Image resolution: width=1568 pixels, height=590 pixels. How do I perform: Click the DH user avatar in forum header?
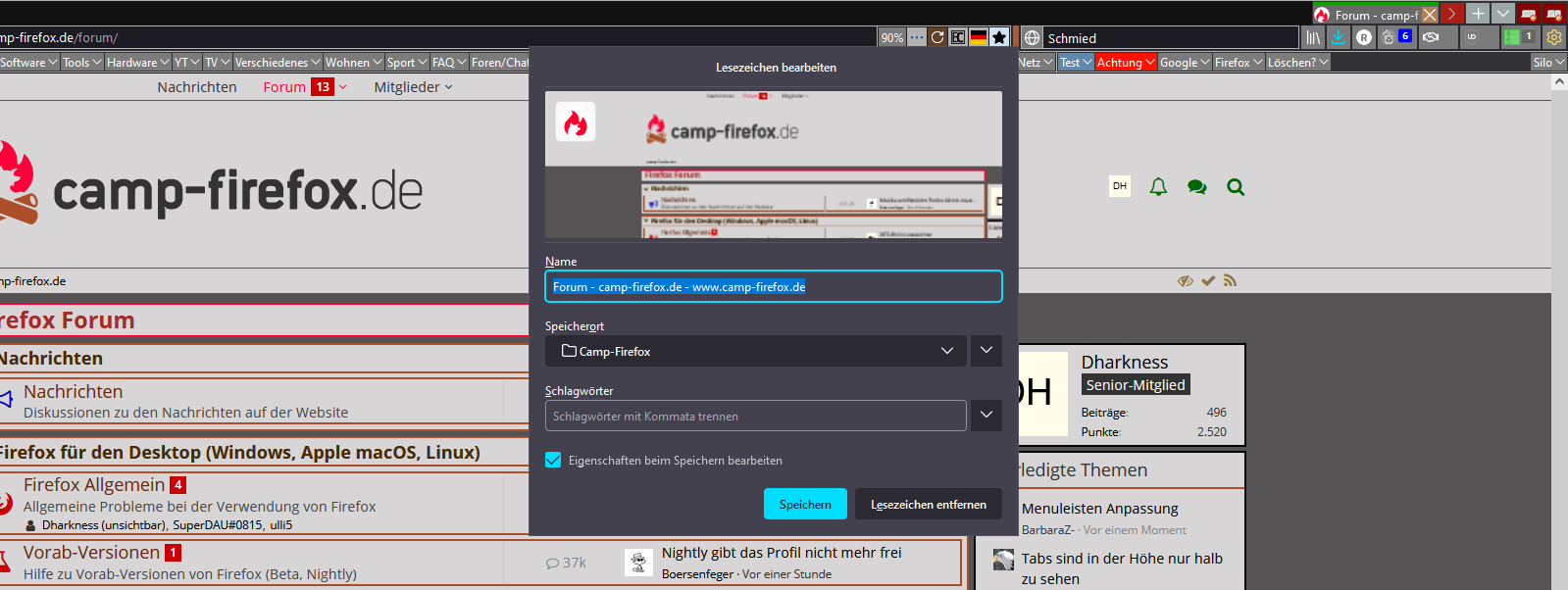tap(1120, 186)
